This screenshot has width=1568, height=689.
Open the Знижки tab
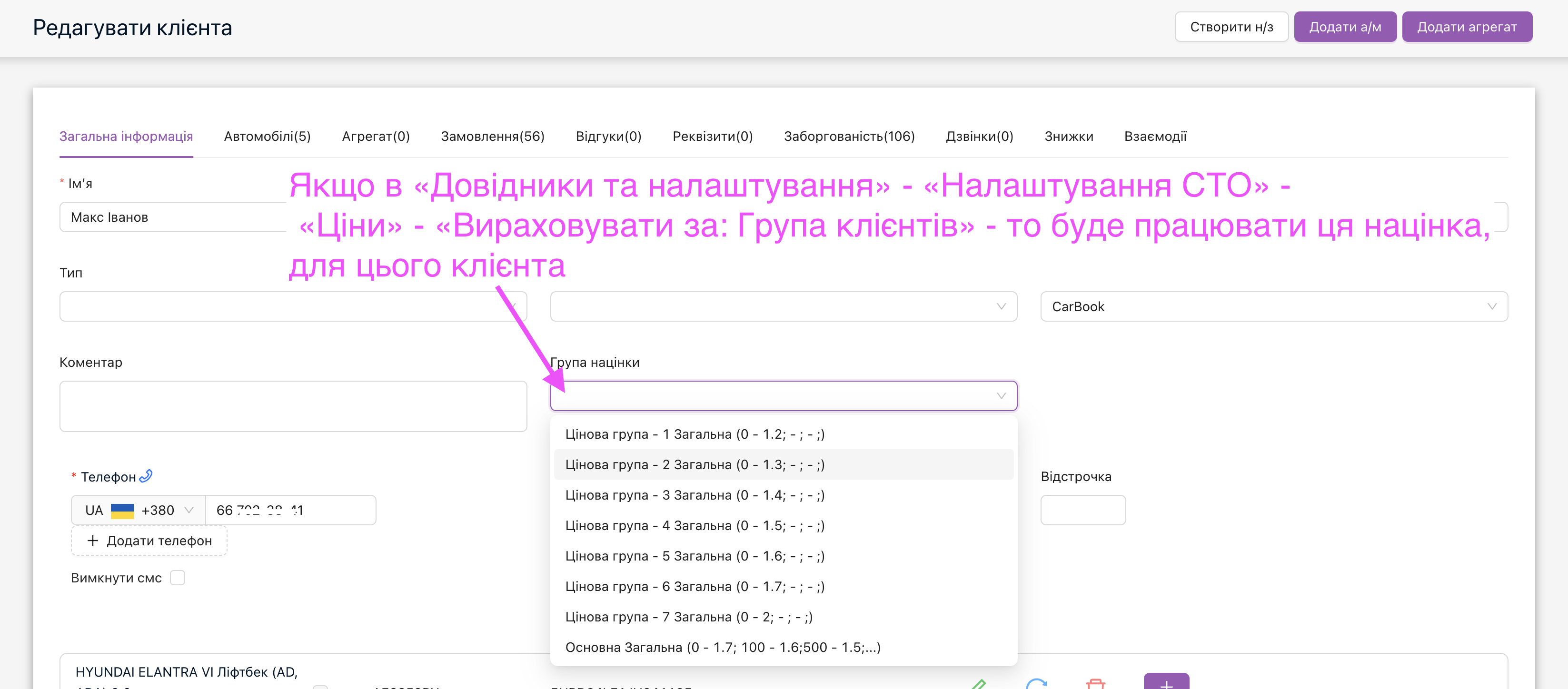point(1069,137)
